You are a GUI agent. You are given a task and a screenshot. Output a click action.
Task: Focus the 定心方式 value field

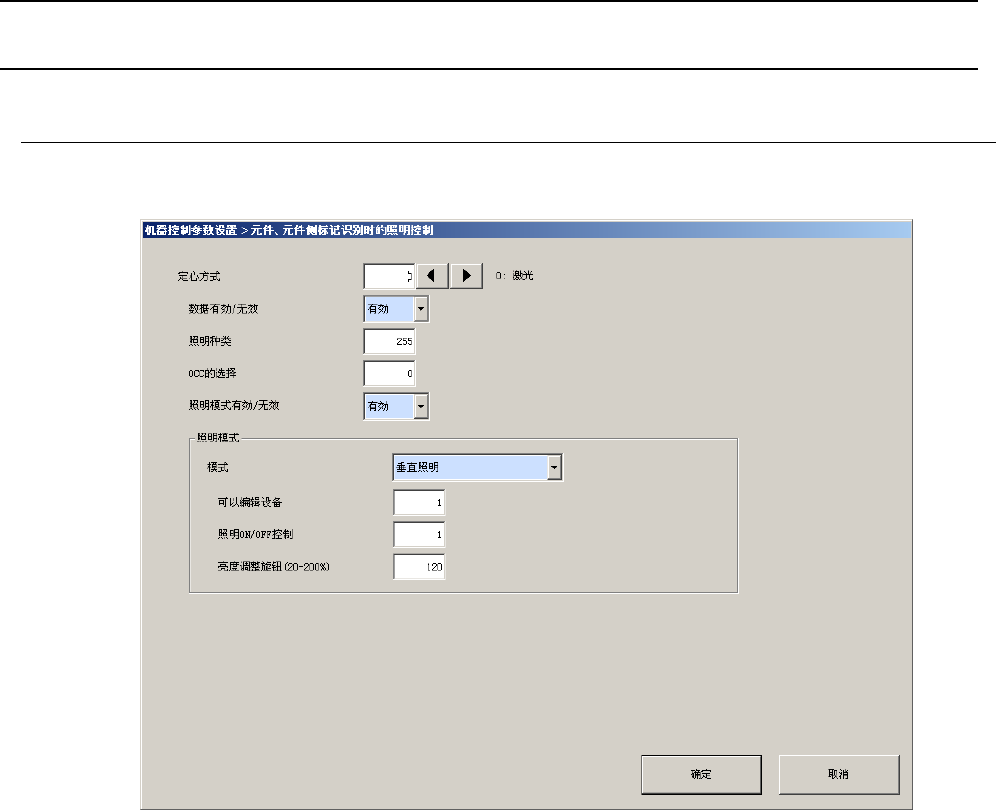(x=388, y=276)
